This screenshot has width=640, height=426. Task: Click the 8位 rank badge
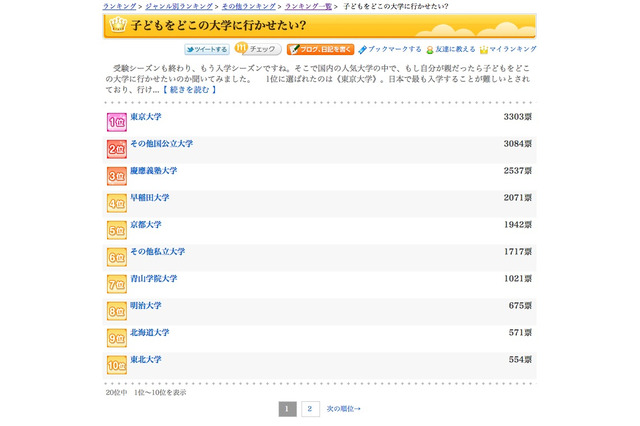[117, 311]
